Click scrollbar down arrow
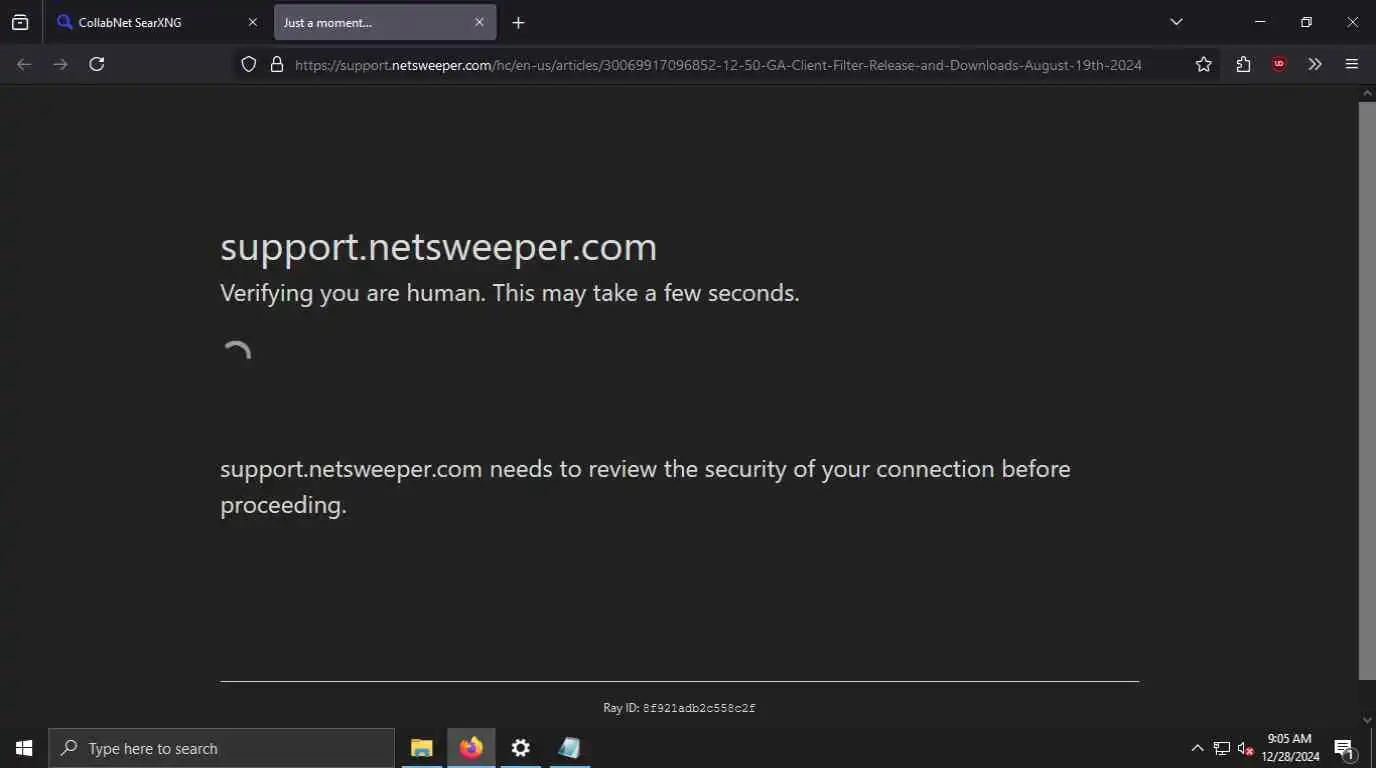Image resolution: width=1376 pixels, height=768 pixels. 1367,720
